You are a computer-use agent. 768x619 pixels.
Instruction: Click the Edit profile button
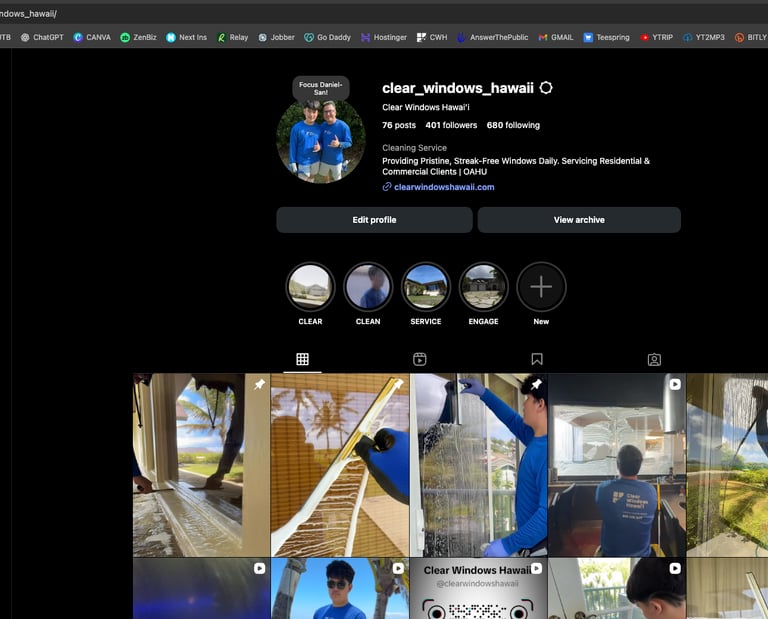(374, 220)
